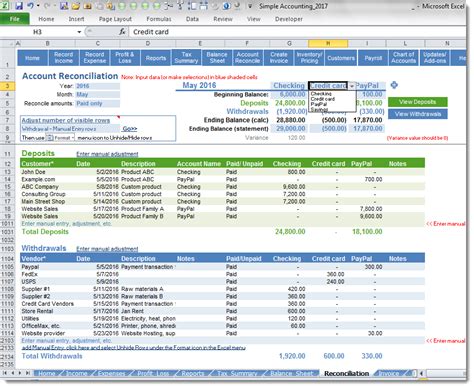
Task: Open the Page Layout ribbon tab
Action: pos(115,19)
